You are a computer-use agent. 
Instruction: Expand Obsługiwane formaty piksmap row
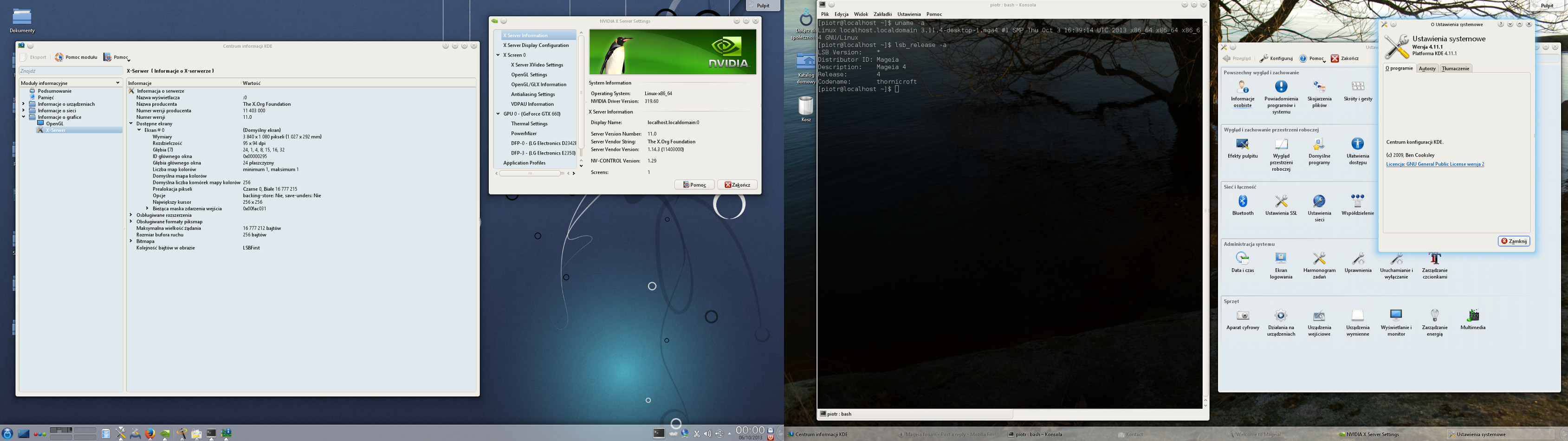point(131,222)
